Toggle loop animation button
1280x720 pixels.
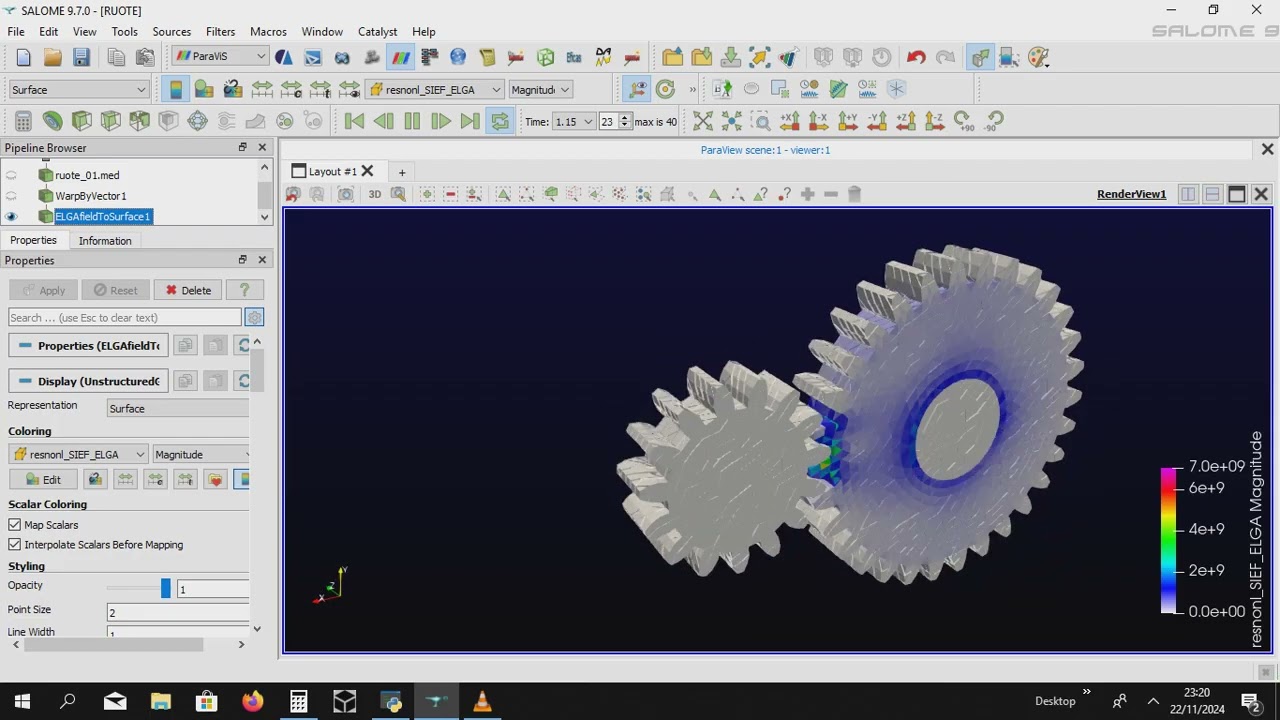coord(499,121)
